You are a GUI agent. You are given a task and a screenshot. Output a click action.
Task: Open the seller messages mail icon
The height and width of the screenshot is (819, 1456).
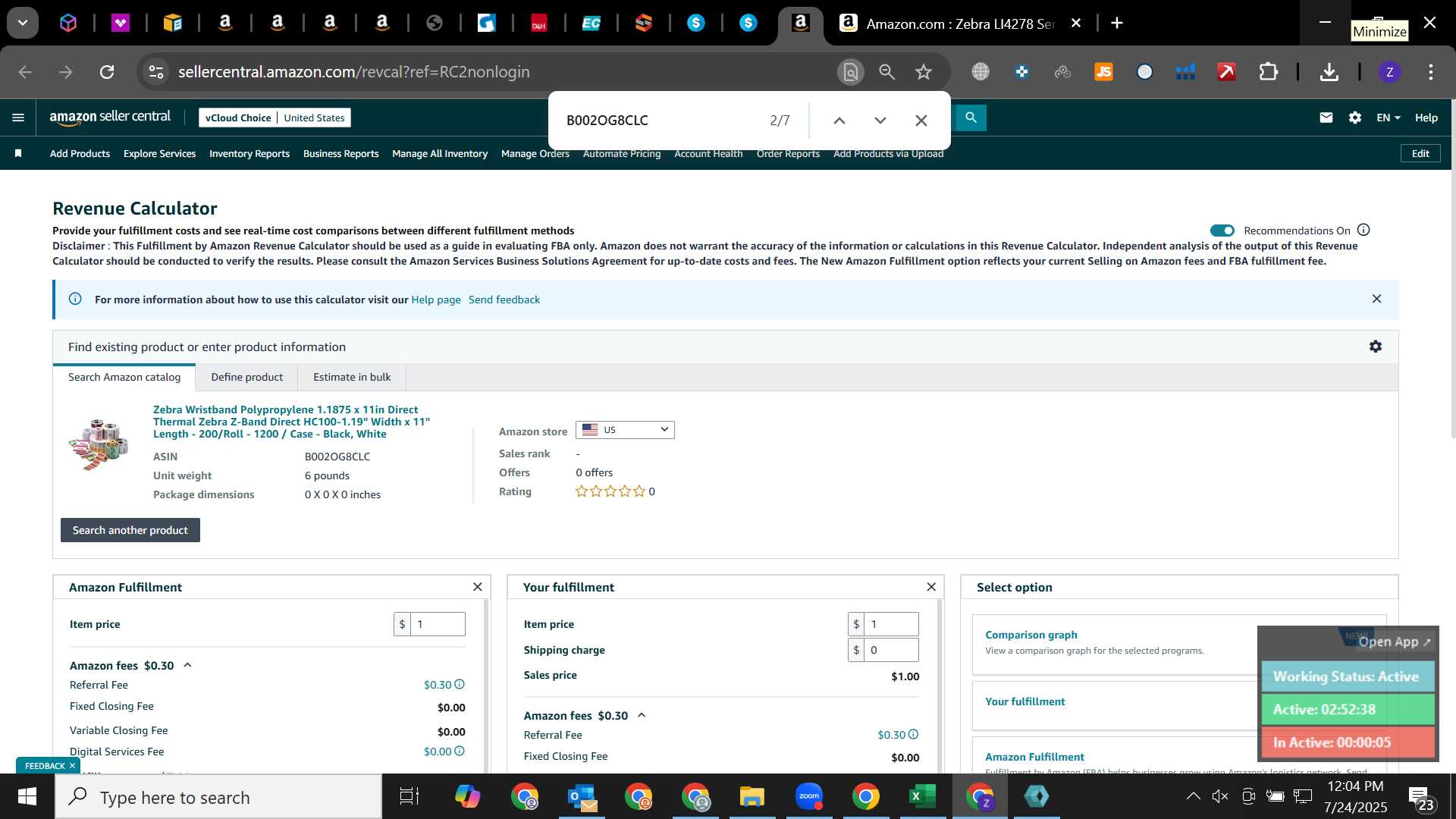(x=1326, y=118)
